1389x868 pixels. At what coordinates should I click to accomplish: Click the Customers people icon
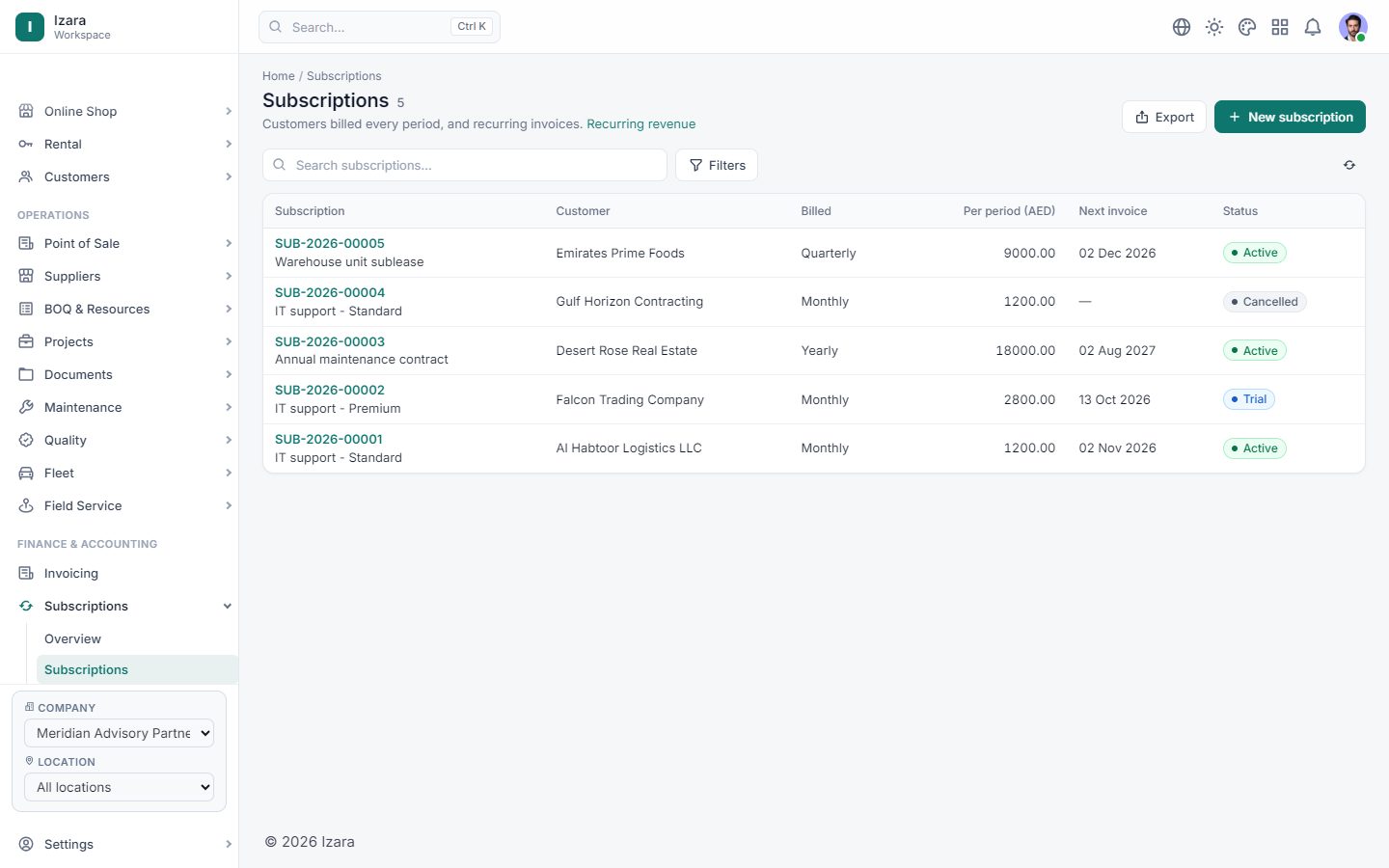tap(26, 176)
